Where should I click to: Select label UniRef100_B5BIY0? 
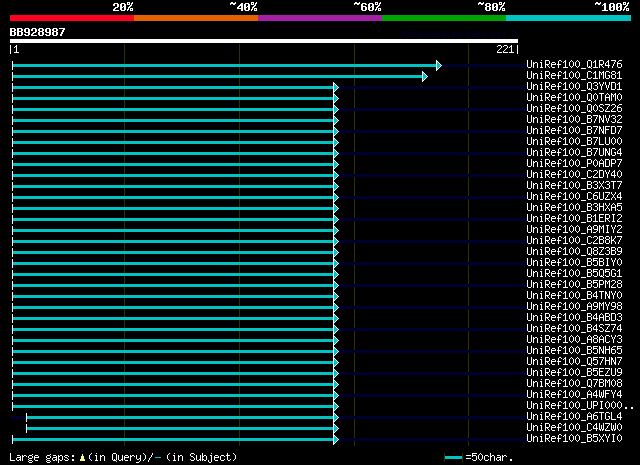pyautogui.click(x=574, y=263)
